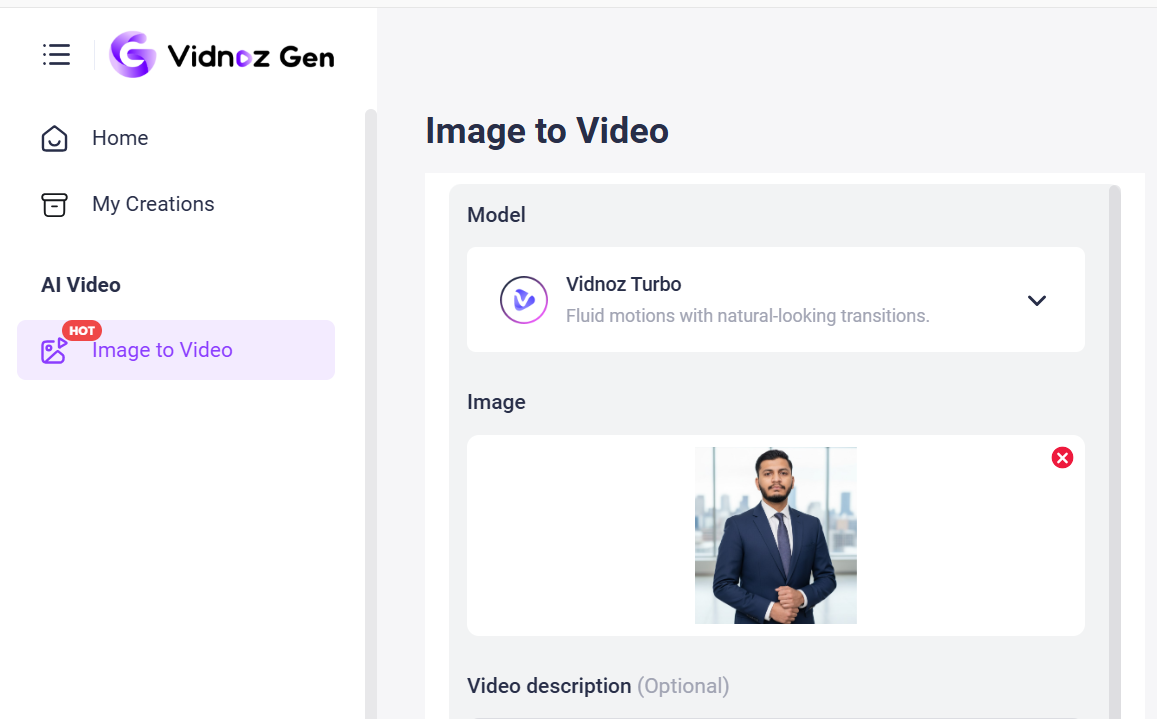This screenshot has height=719, width=1157.
Task: Go to Home from the sidebar
Action: [x=120, y=138]
